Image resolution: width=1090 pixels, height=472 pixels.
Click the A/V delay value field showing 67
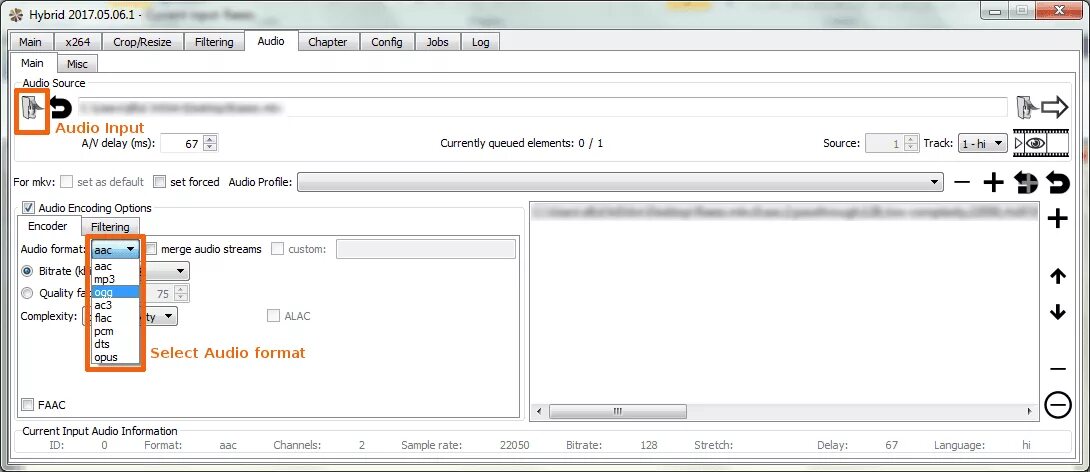click(x=181, y=144)
